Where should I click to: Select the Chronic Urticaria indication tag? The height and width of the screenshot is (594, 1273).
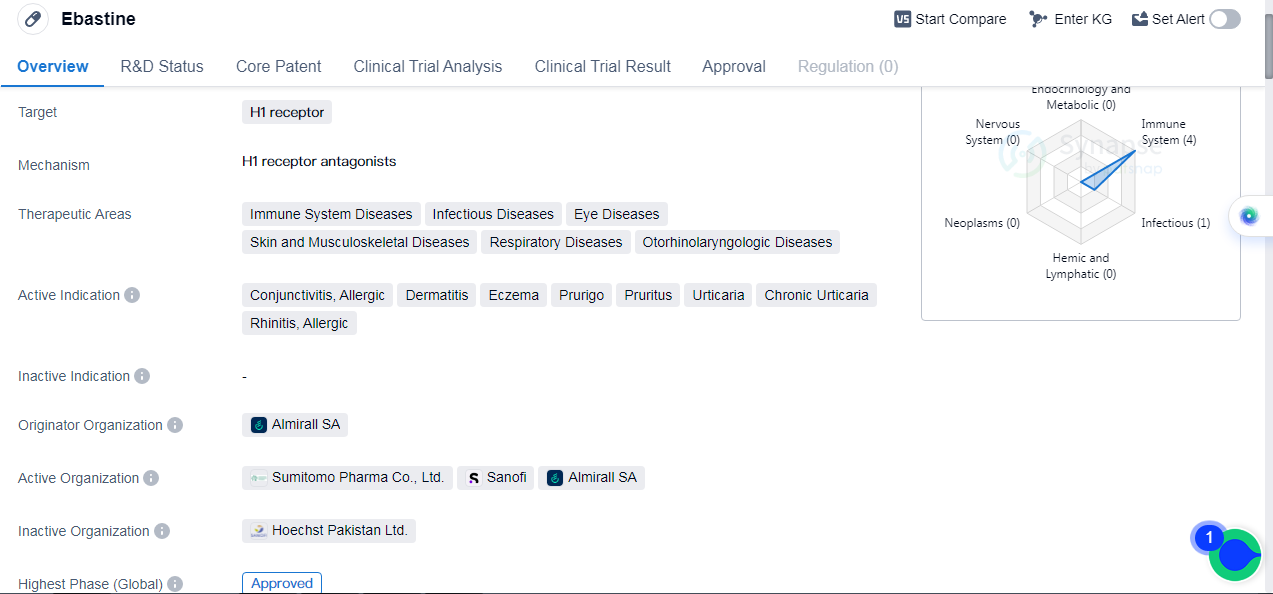pos(816,295)
